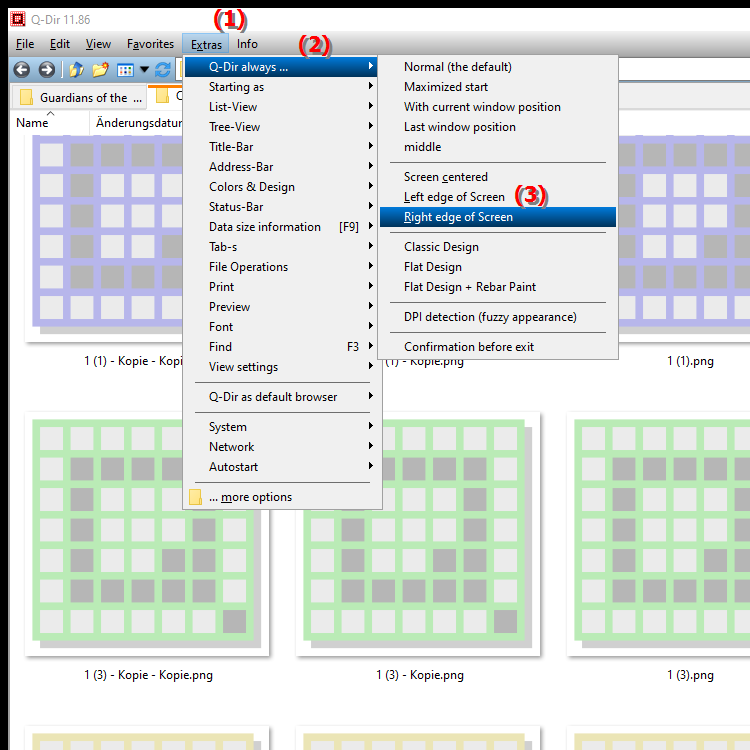
Task: Click ... more options entry
Action: 281,497
